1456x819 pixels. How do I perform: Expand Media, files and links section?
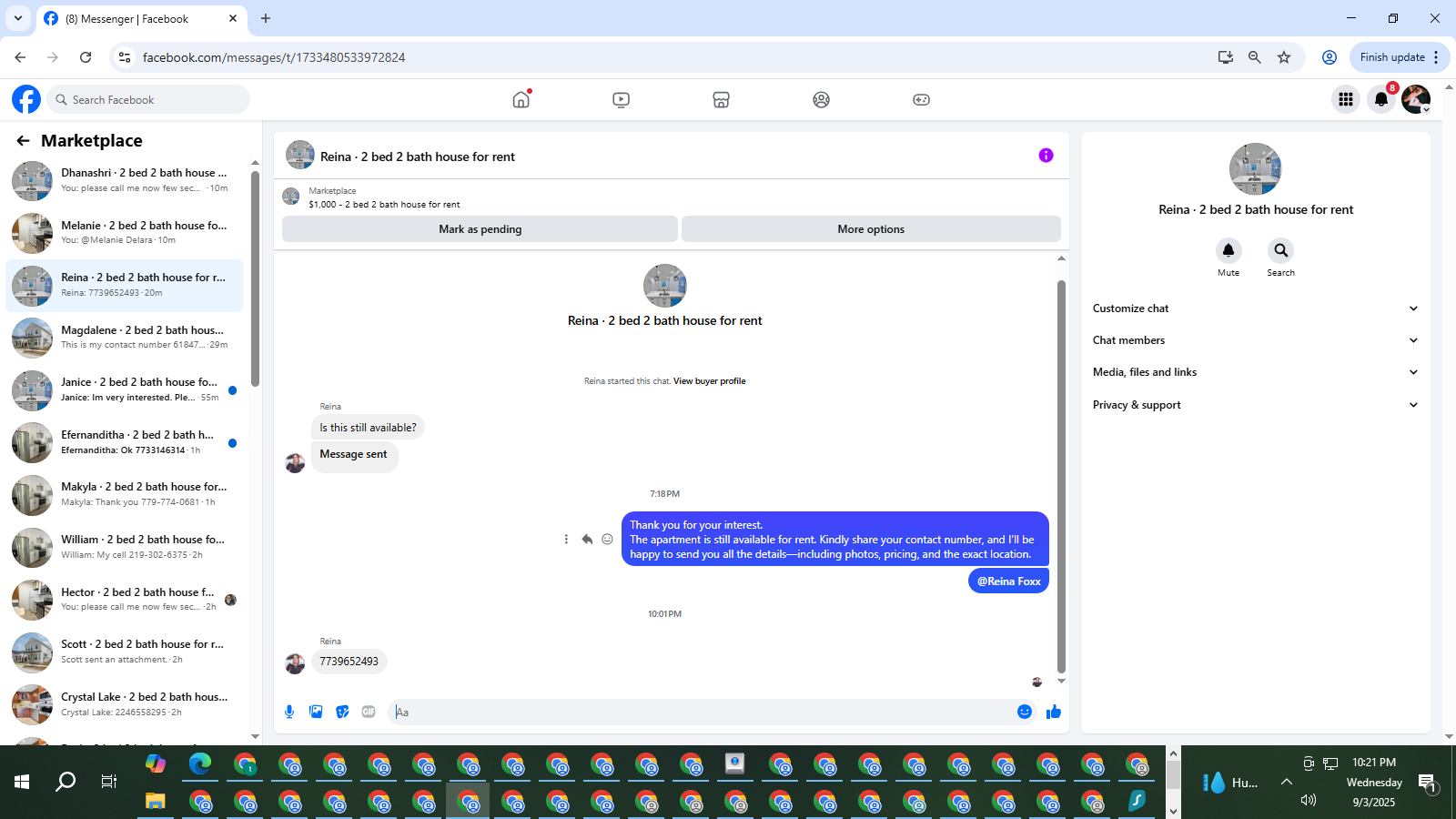tap(1256, 372)
